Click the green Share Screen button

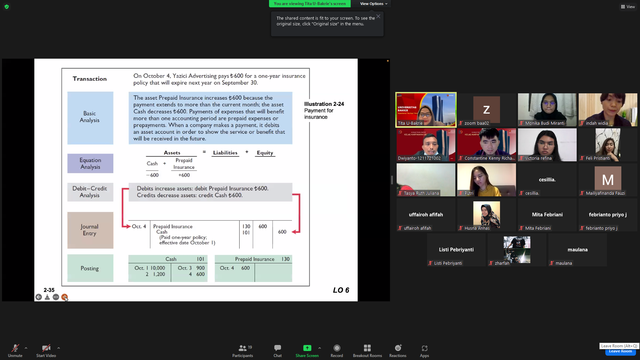[307, 350]
